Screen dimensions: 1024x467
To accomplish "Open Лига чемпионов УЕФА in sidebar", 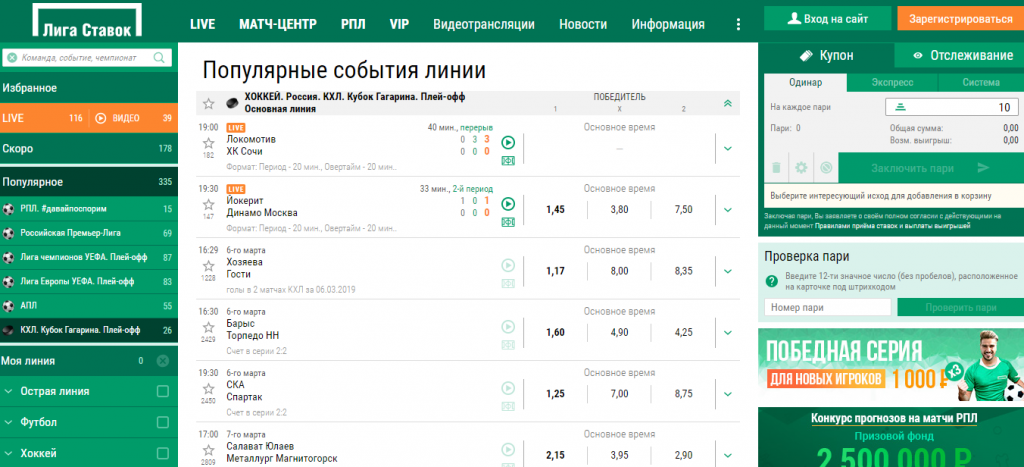I will pyautogui.click(x=88, y=257).
